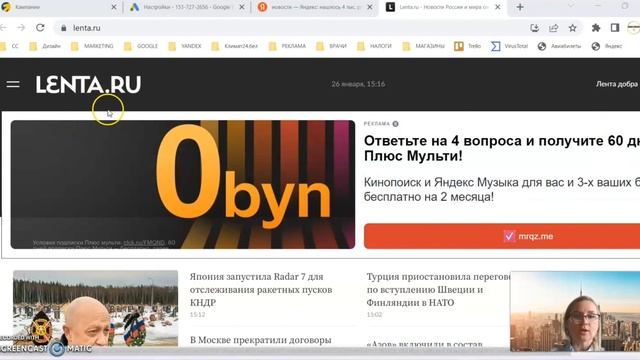
Task: Open article В Москве прекратили договоры
Action: coord(260,340)
